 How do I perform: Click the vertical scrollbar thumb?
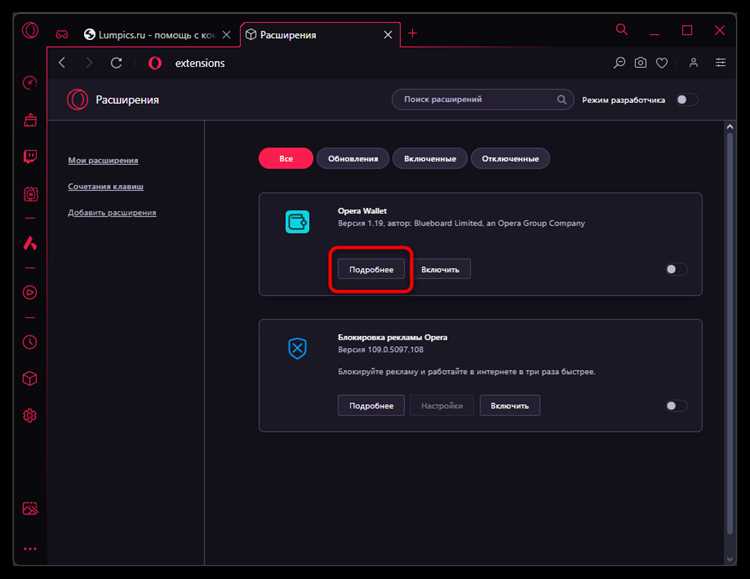(x=729, y=333)
